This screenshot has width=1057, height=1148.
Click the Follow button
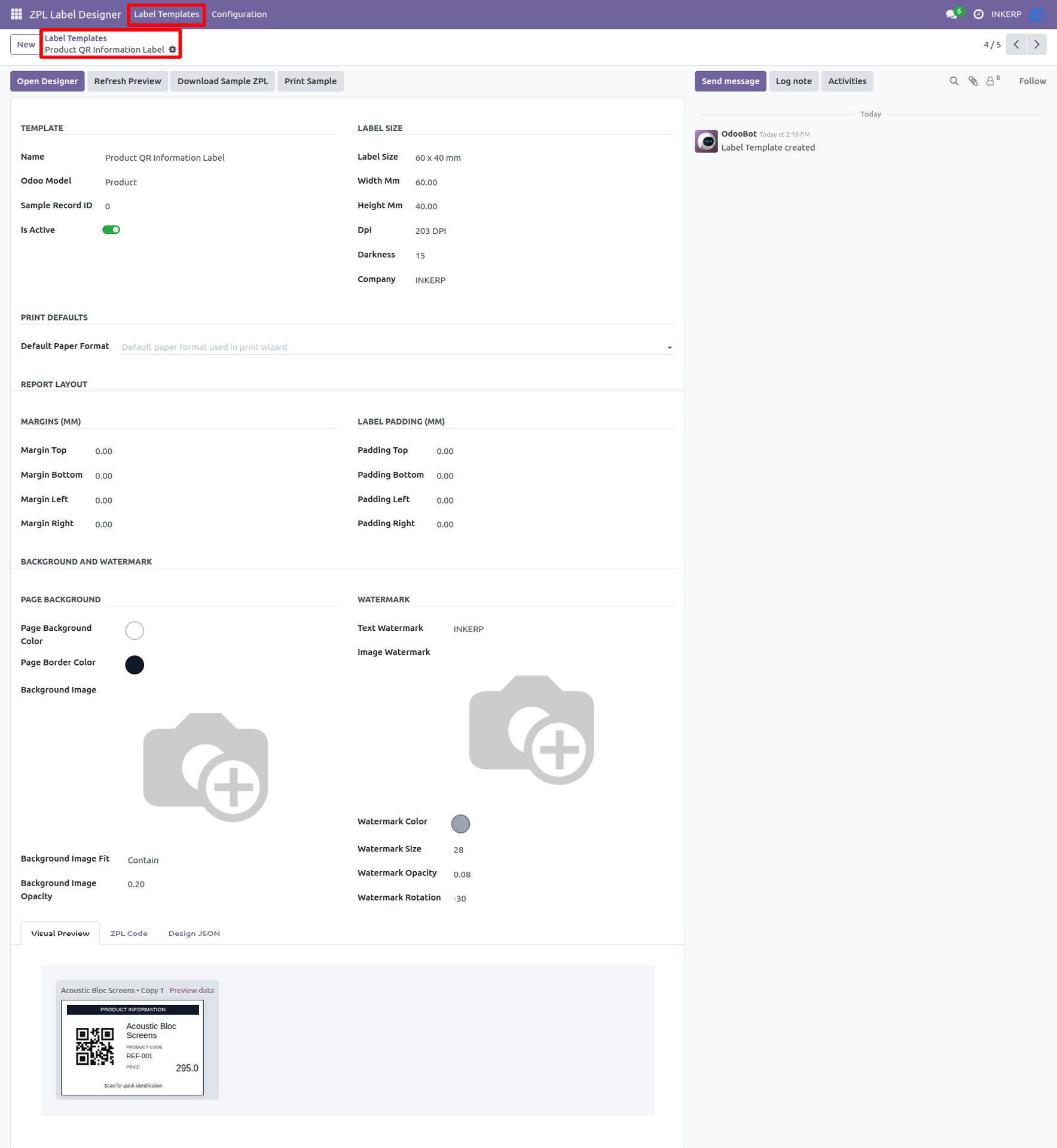[x=1032, y=81]
